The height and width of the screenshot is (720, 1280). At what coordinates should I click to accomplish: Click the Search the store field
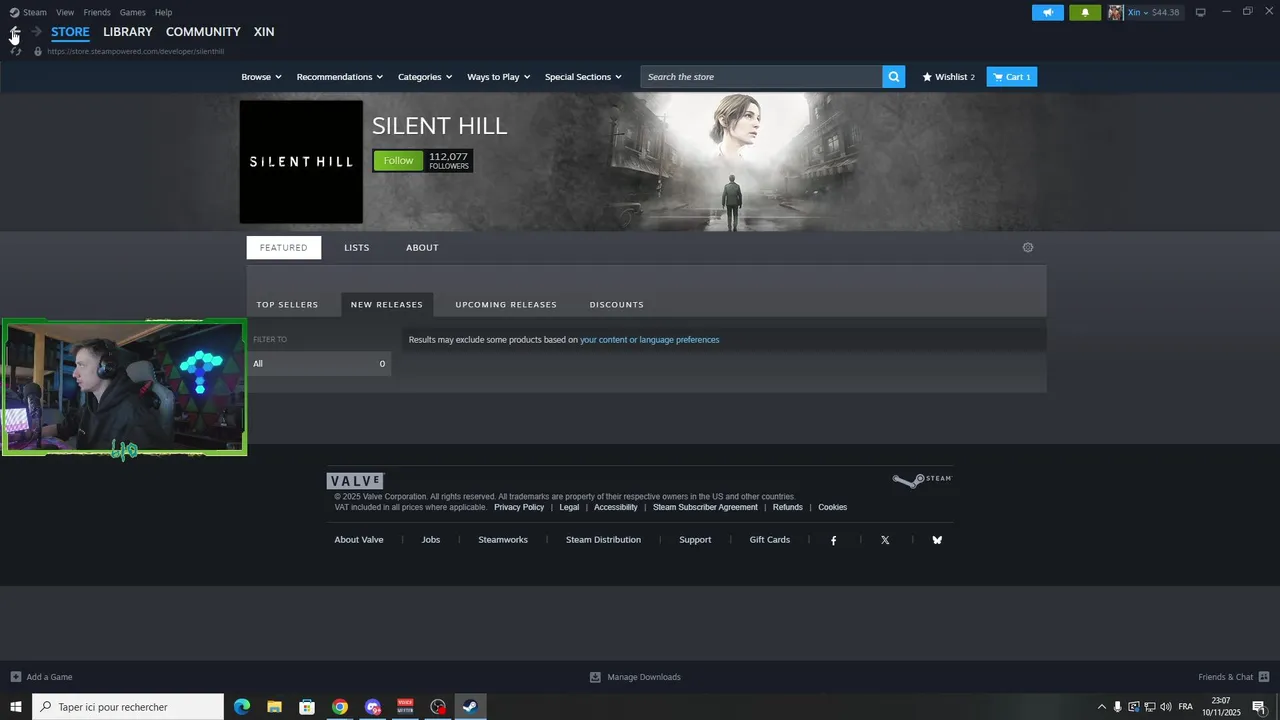tap(762, 77)
